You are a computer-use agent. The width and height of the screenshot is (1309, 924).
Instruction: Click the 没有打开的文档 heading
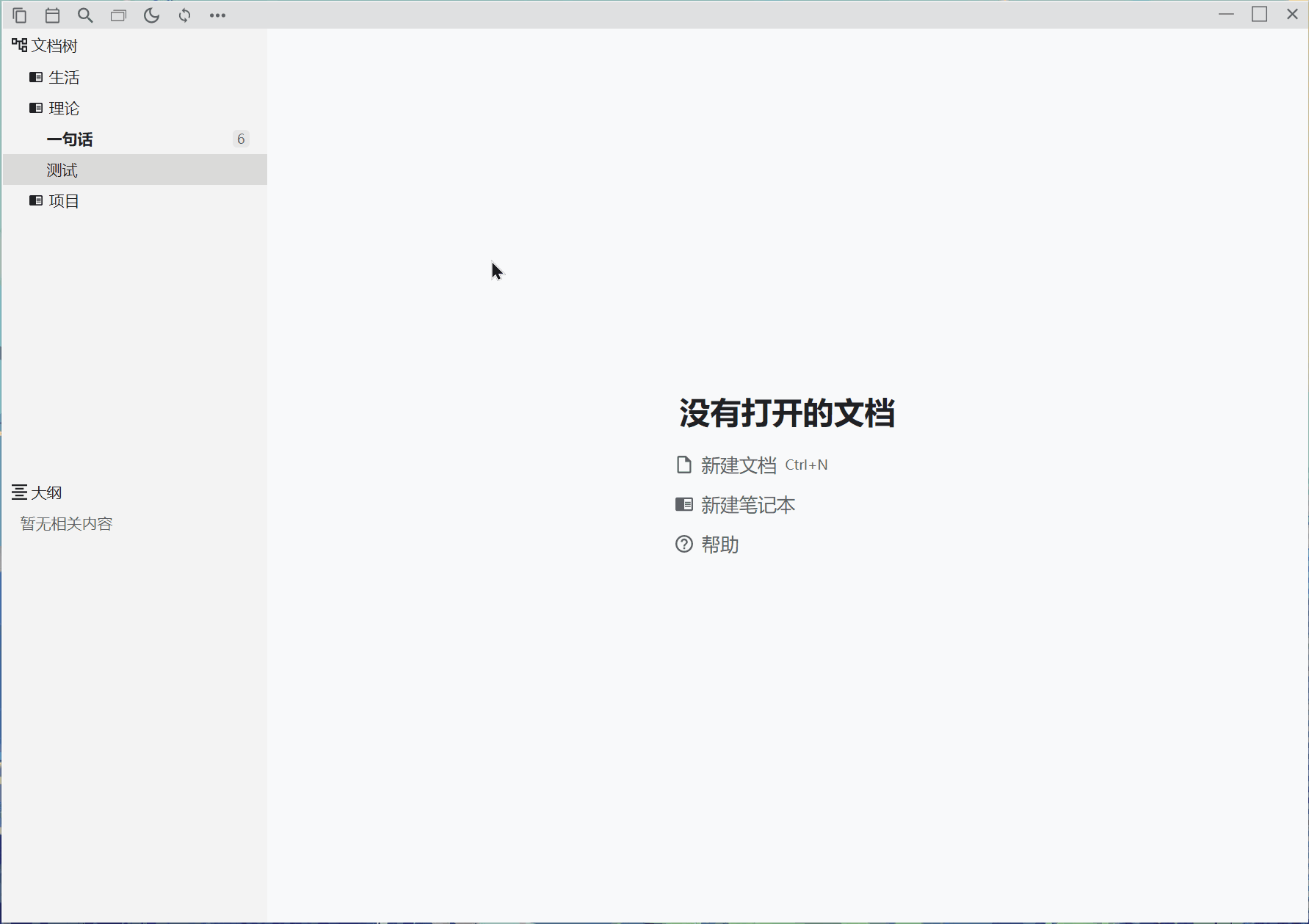click(787, 413)
